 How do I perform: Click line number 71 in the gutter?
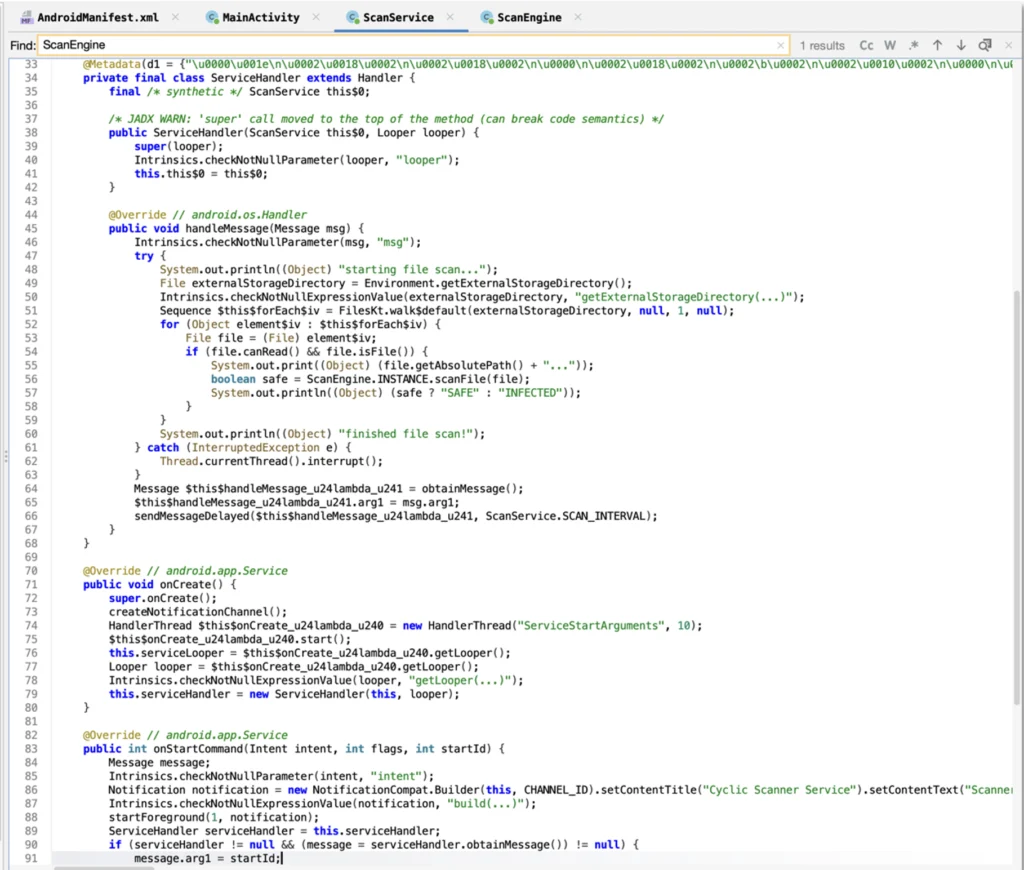(x=29, y=584)
